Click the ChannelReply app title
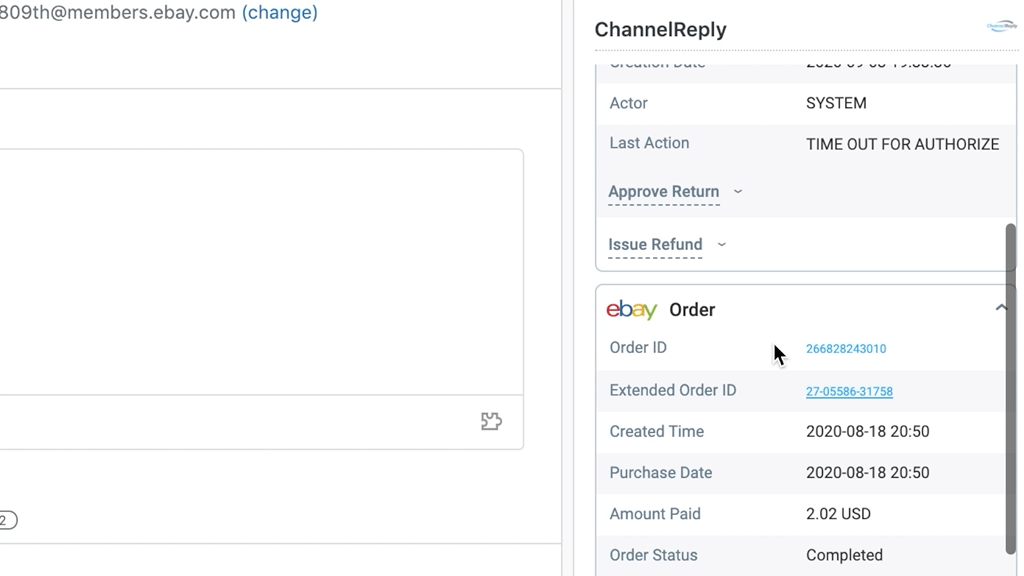Viewport: 1024px width, 576px height. 660,29
